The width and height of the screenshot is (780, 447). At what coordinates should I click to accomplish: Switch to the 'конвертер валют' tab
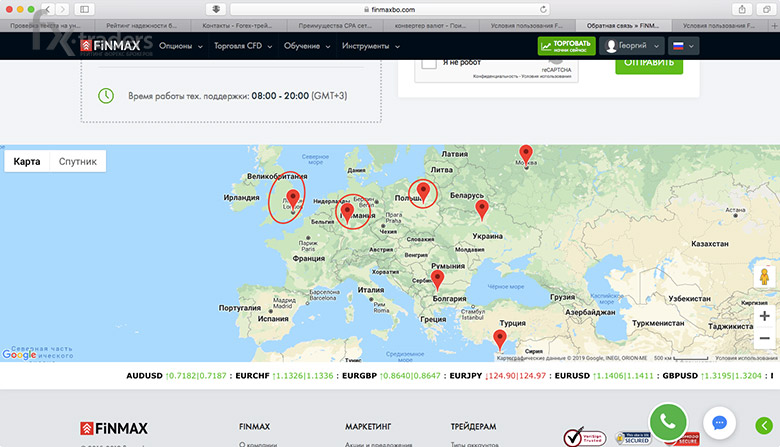click(x=431, y=25)
